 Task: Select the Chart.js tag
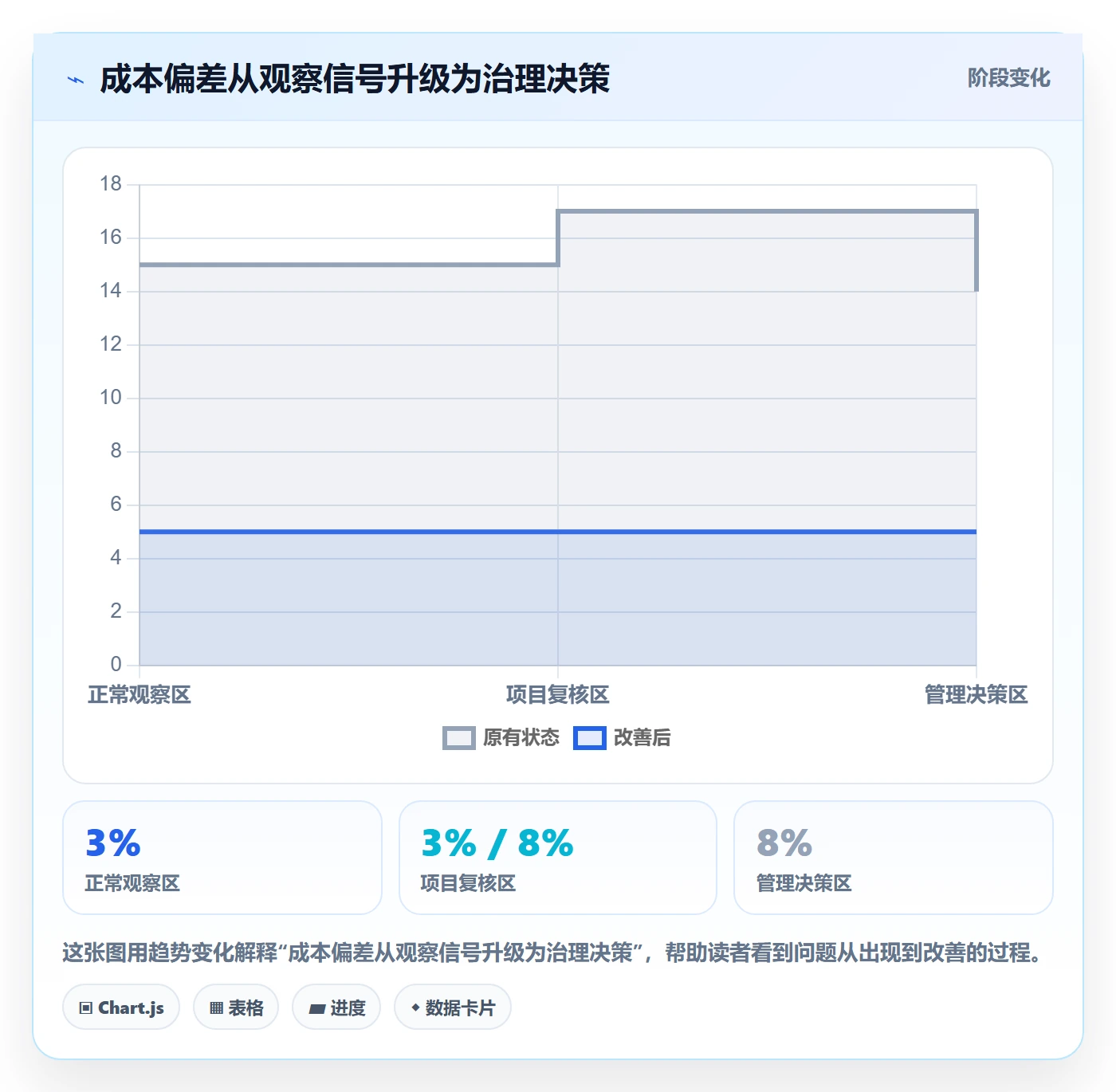[121, 1008]
